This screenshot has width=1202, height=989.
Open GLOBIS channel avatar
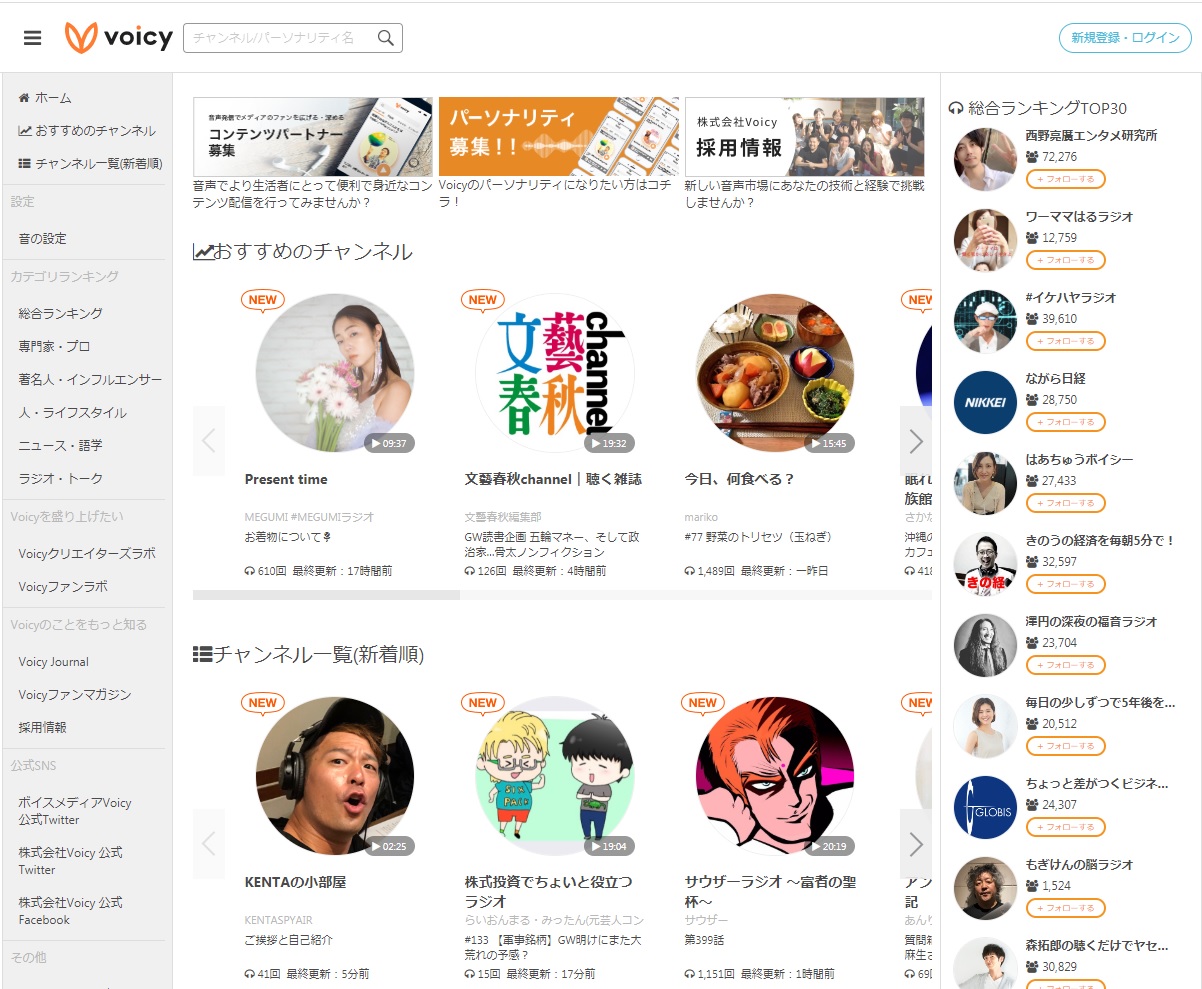[985, 808]
